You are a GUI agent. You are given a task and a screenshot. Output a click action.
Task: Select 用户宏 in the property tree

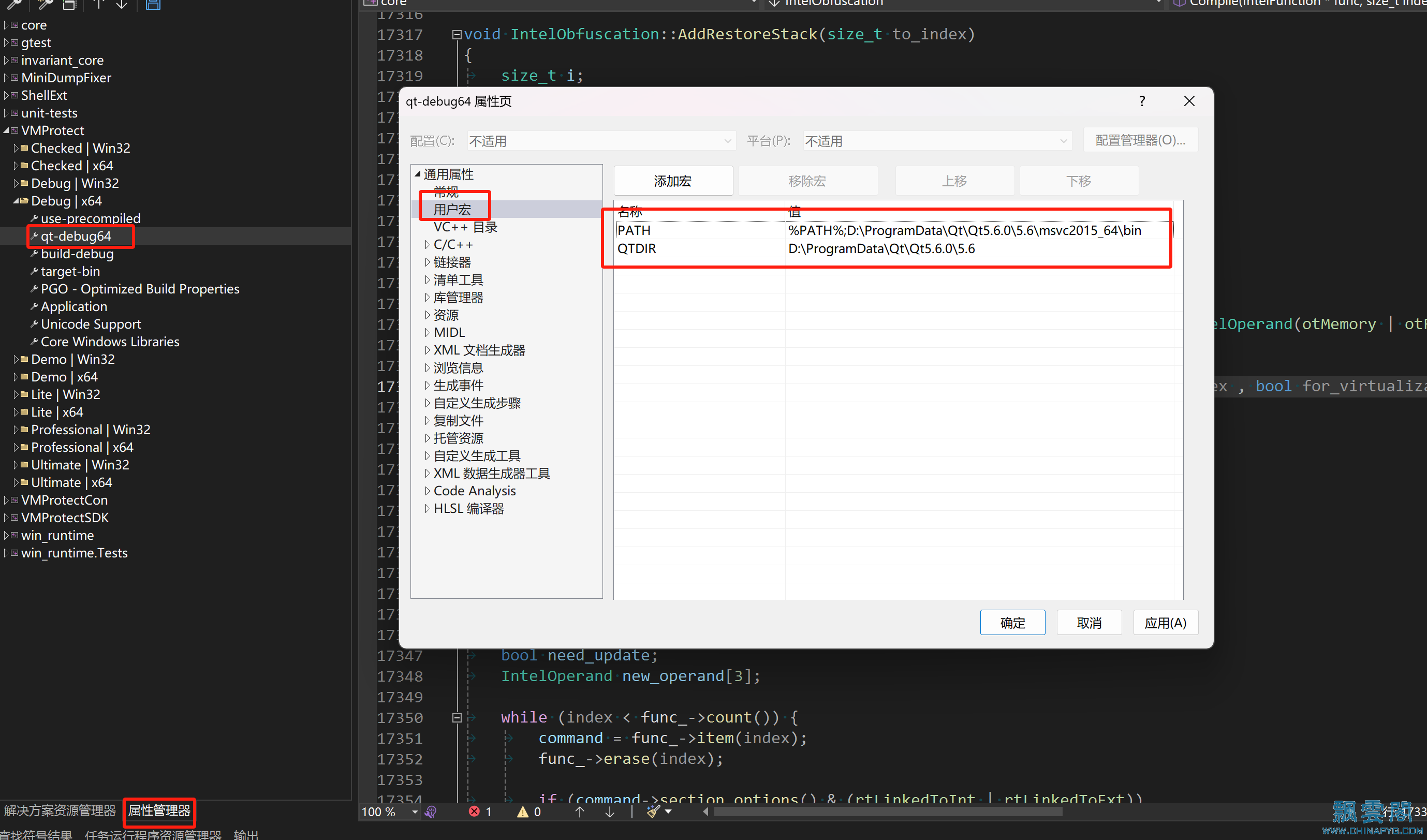pos(452,210)
